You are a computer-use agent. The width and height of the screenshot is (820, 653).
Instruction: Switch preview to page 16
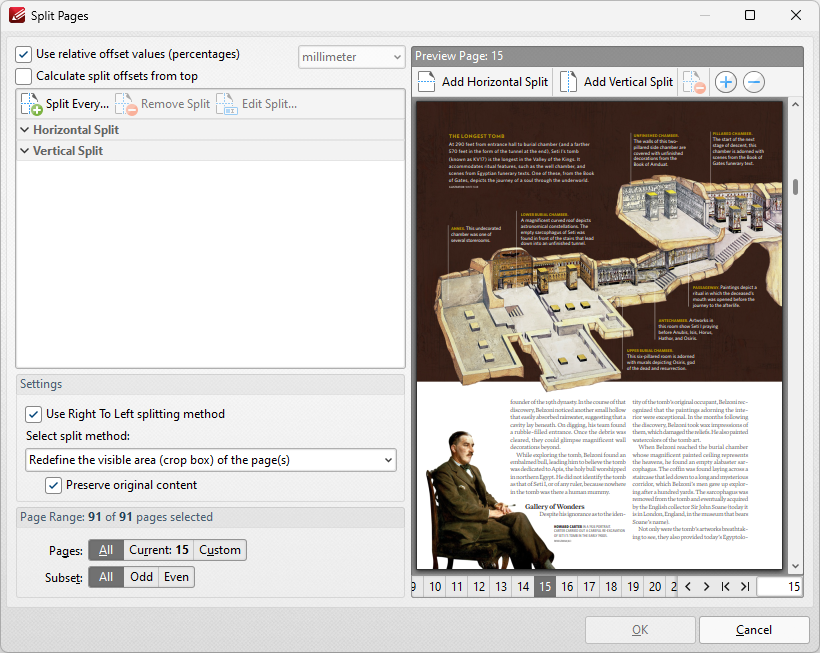point(567,587)
